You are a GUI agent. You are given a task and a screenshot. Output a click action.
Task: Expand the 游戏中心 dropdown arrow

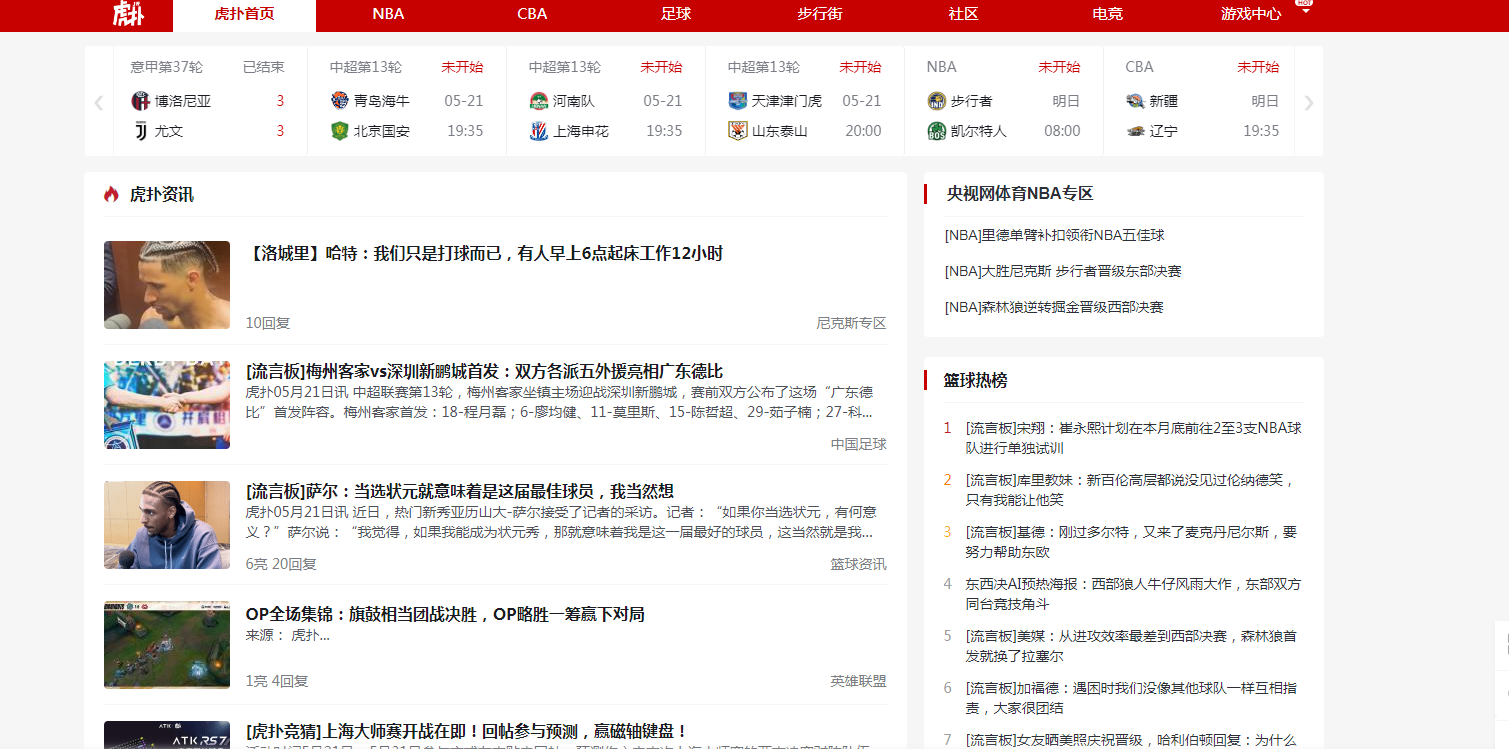tap(1304, 11)
